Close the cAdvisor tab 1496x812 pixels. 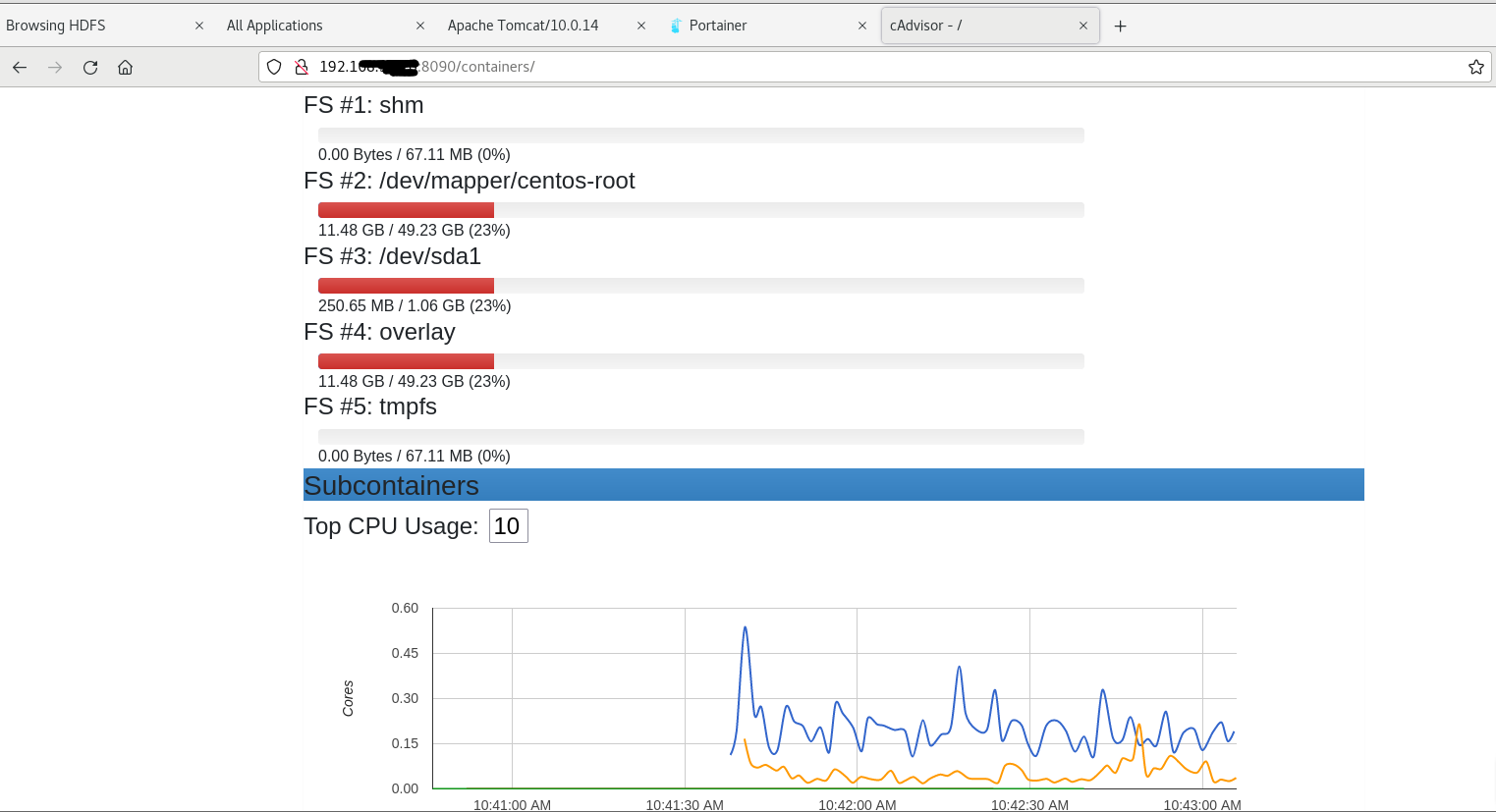point(1083,26)
